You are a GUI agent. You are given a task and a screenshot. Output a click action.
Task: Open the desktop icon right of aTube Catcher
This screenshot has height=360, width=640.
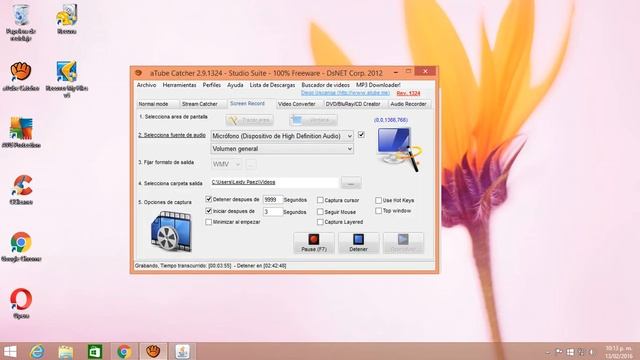(67, 80)
